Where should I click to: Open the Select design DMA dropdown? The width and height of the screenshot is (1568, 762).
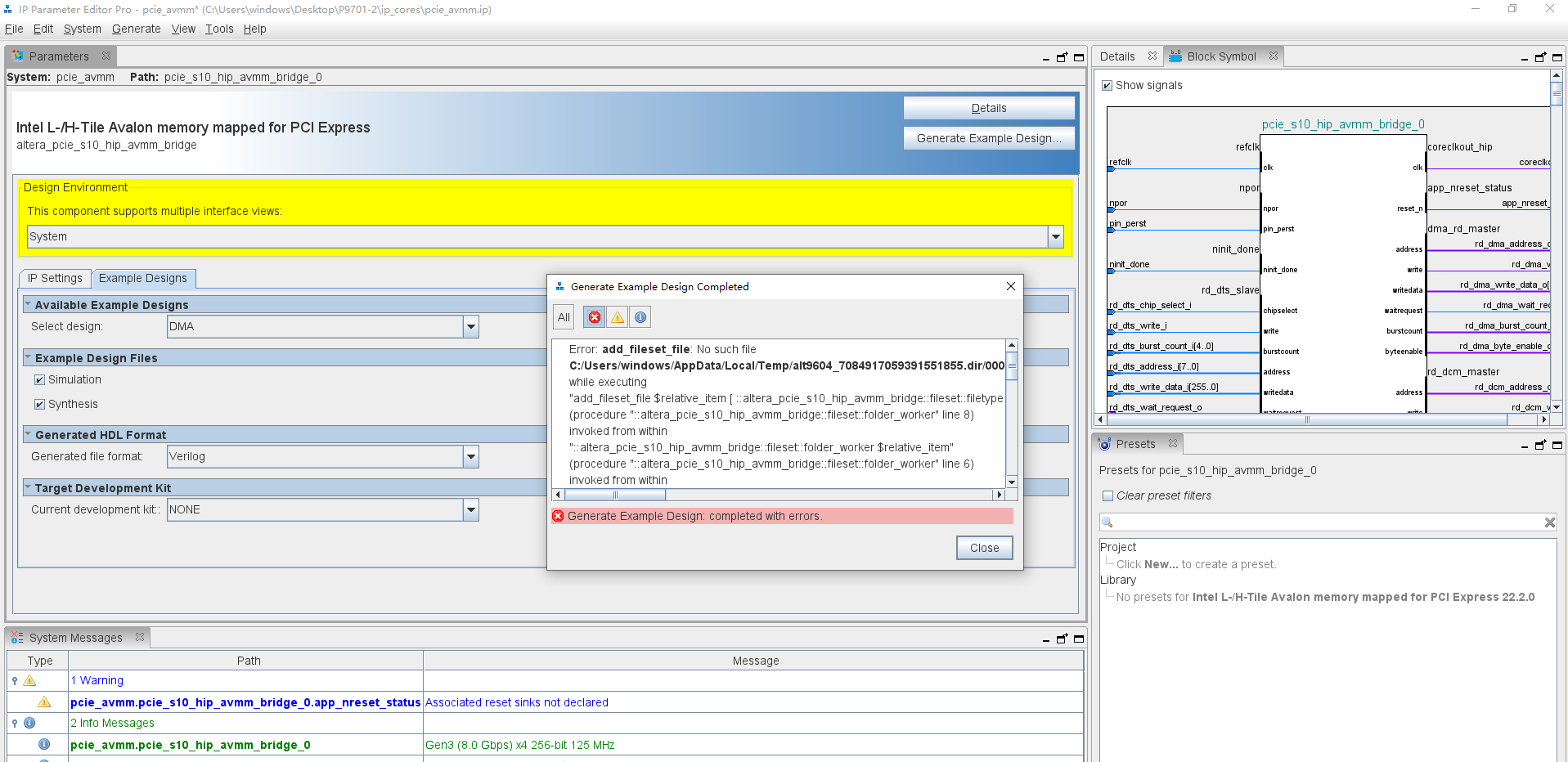[470, 326]
